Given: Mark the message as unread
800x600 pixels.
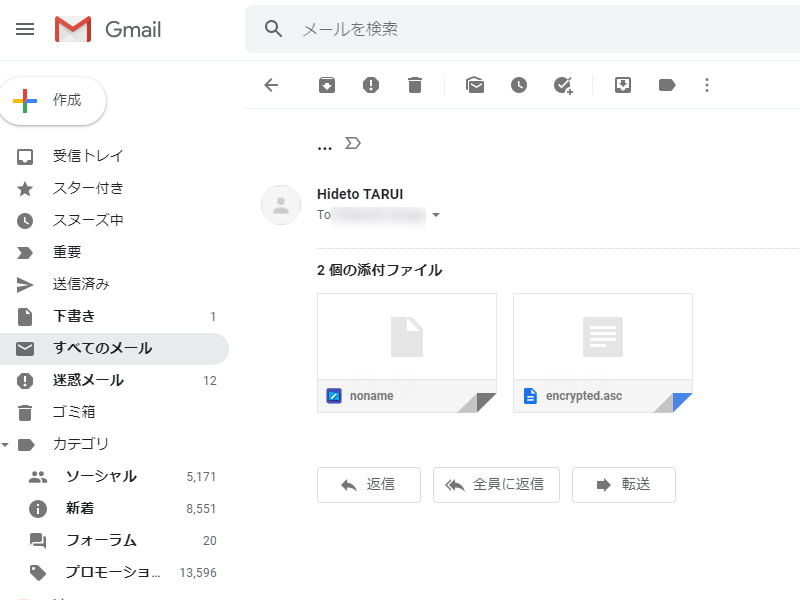Looking at the screenshot, I should 475,85.
